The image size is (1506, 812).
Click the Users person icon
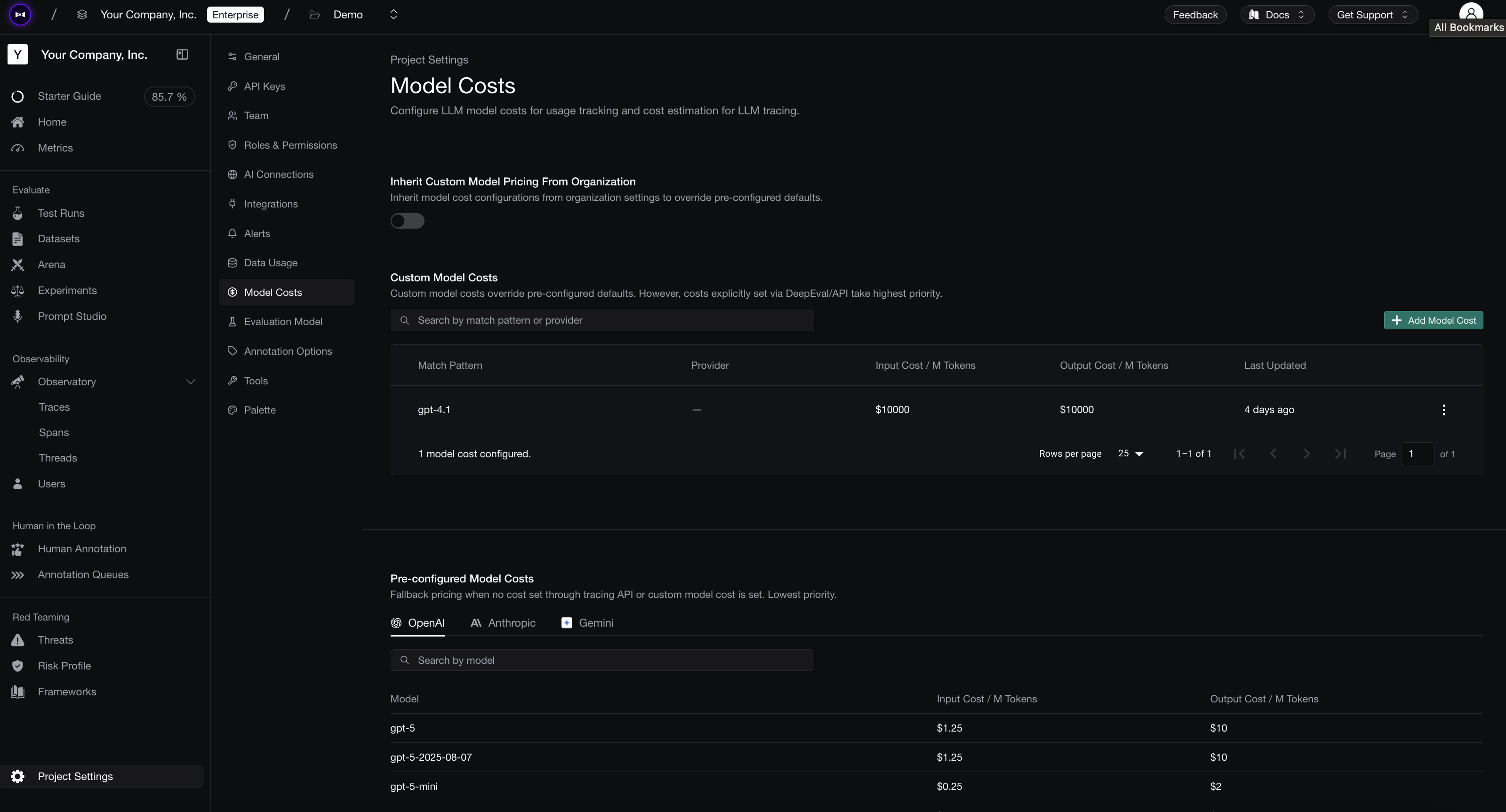click(17, 484)
